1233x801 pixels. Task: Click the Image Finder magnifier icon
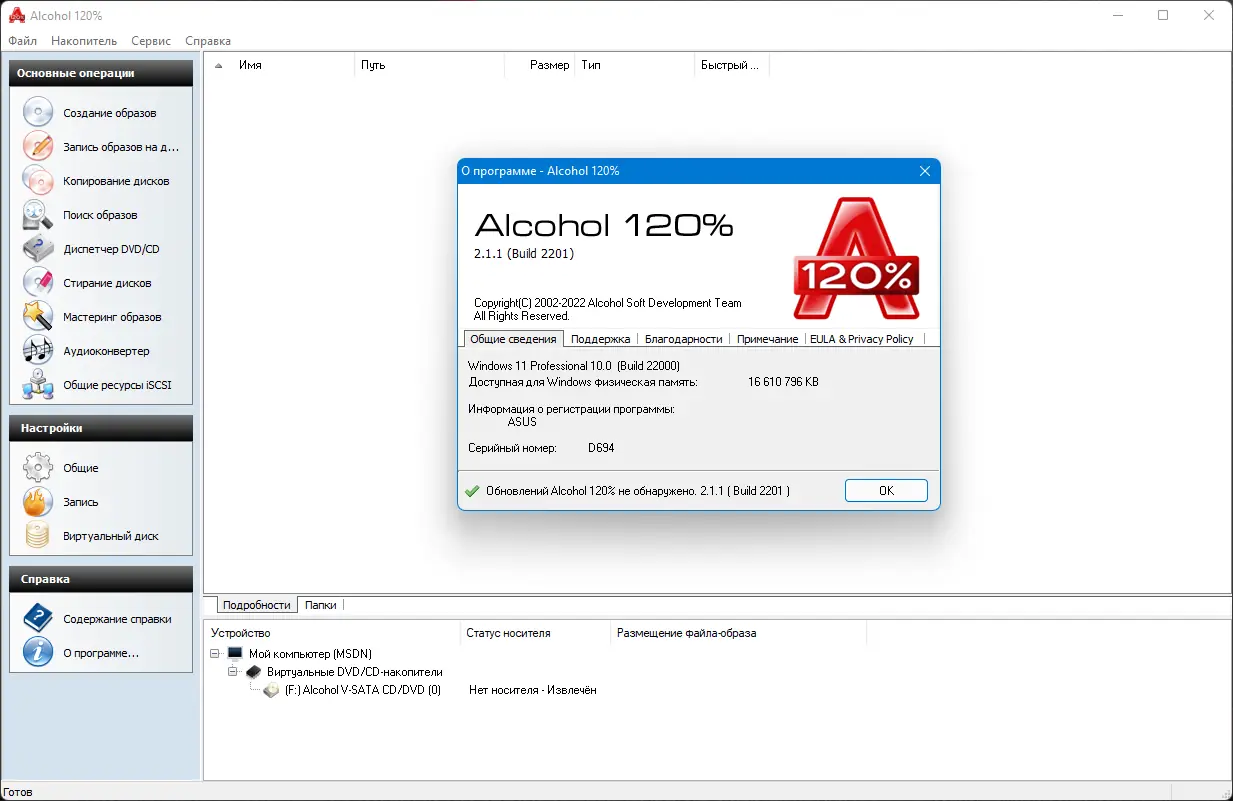pos(37,215)
